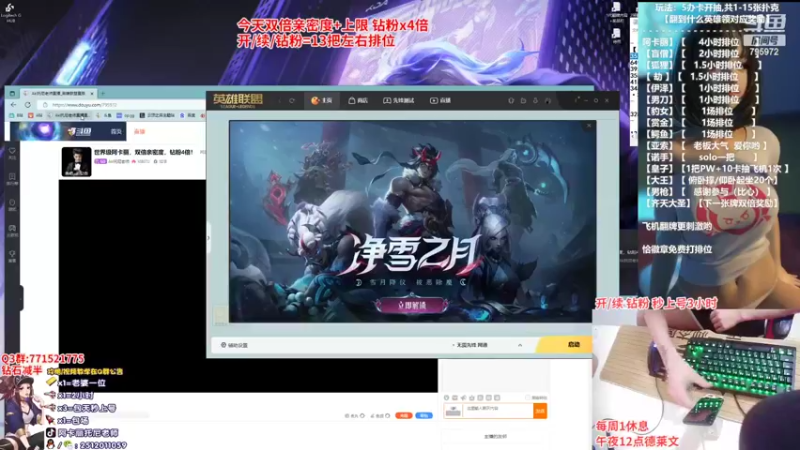The height and width of the screenshot is (450, 800).
Task: Click the first of the four right-hand icons in the League client header
Action: point(511,101)
